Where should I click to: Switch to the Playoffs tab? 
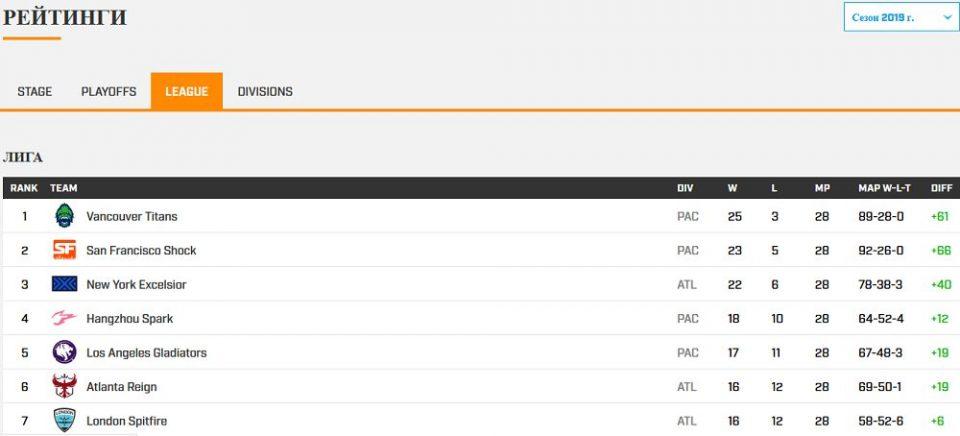(109, 92)
